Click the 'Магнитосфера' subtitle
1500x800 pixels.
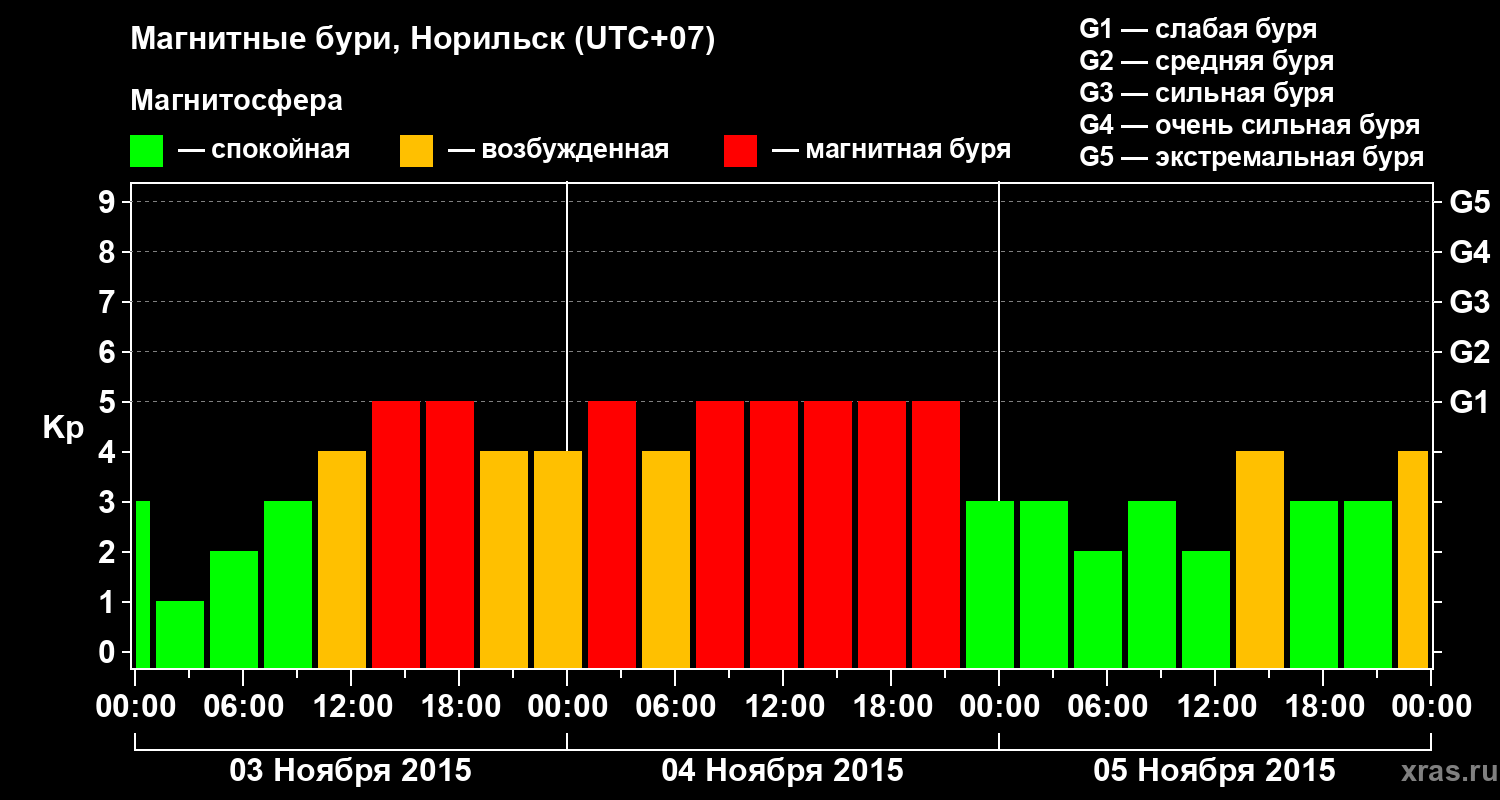coord(236,101)
